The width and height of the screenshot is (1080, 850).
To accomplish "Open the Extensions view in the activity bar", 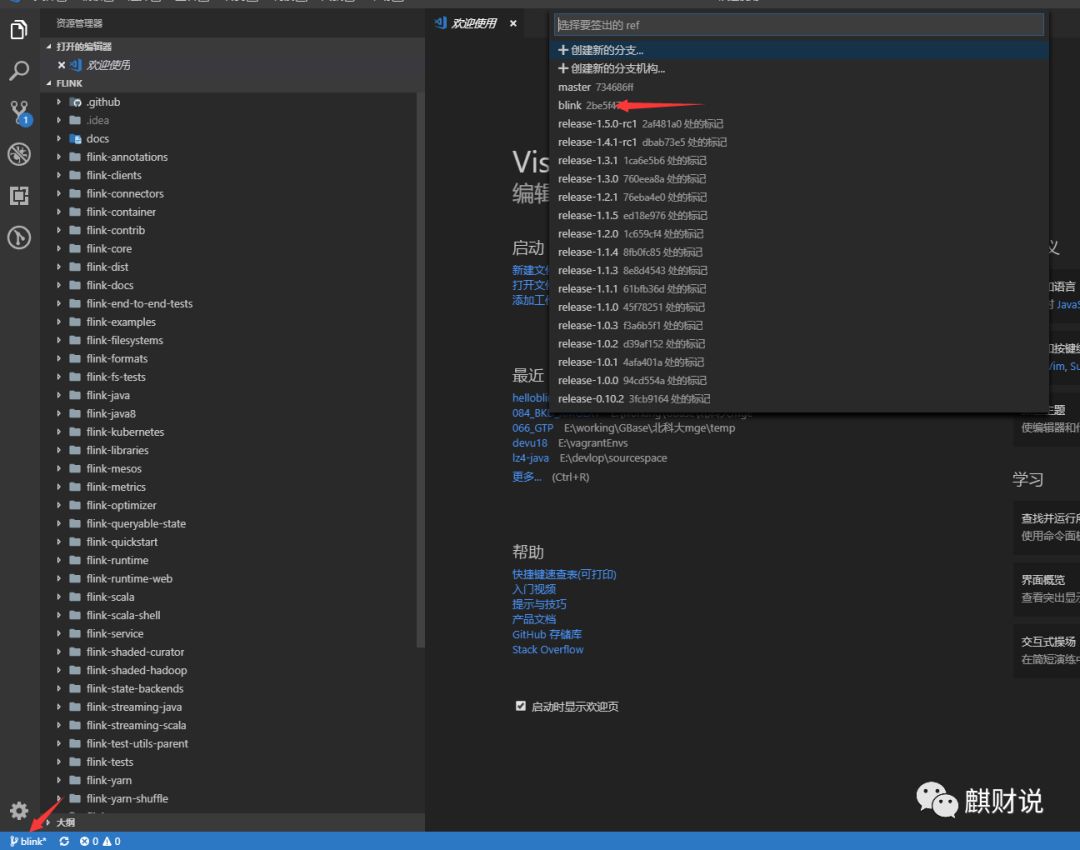I will click(x=19, y=196).
